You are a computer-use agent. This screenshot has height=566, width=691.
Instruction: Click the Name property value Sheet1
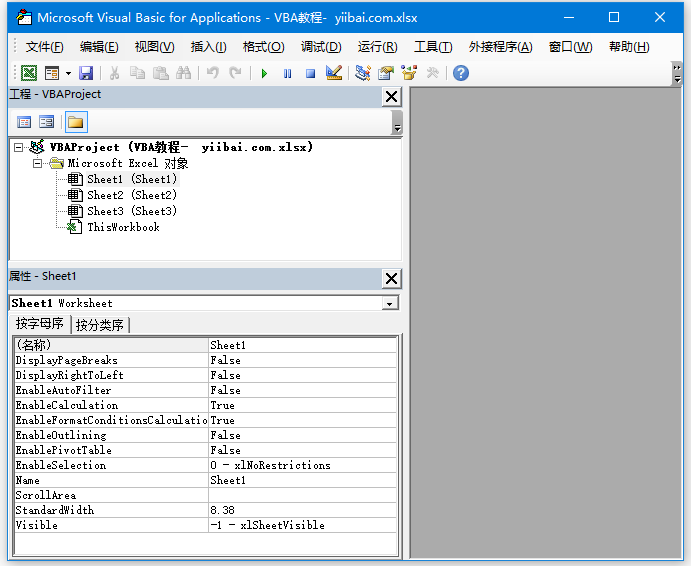302,480
